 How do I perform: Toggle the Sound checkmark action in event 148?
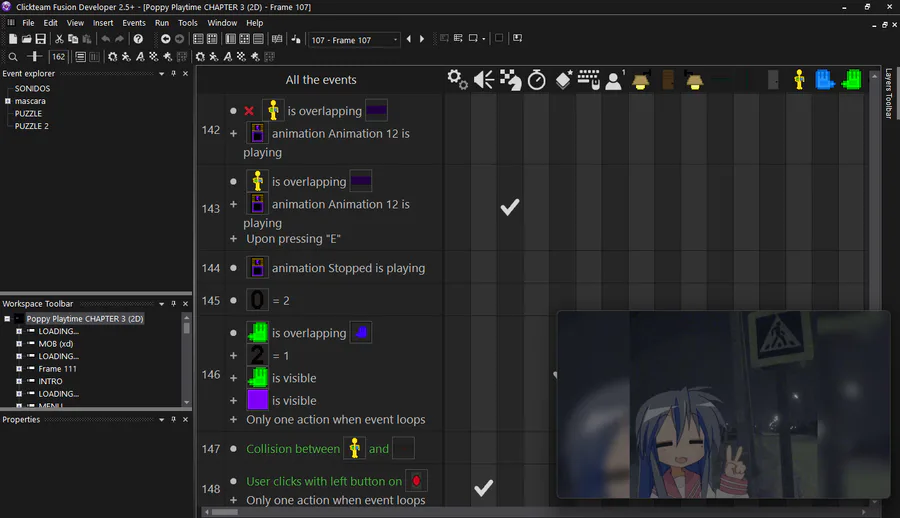pyautogui.click(x=483, y=488)
